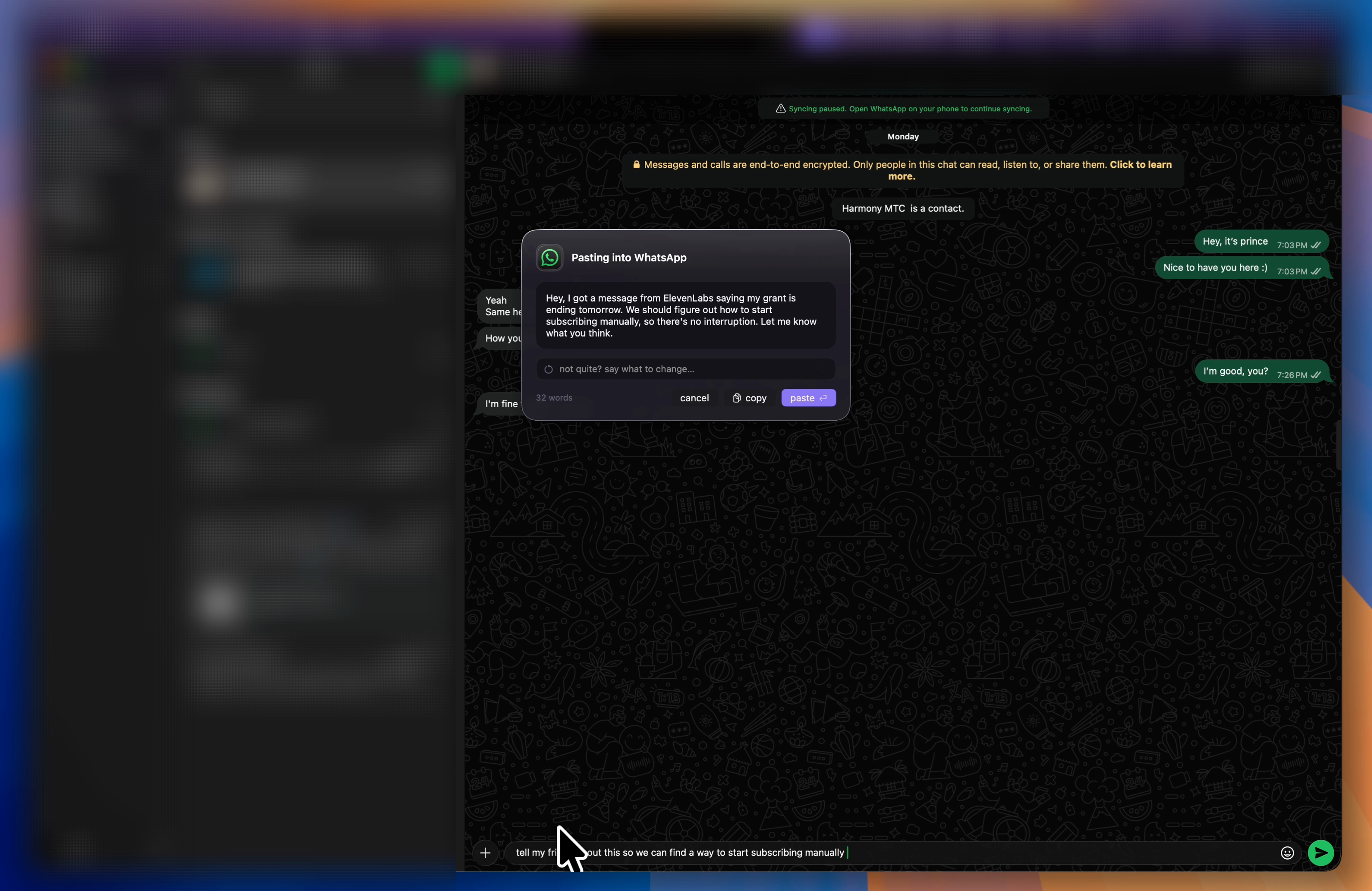This screenshot has width=1372, height=891.
Task: Click the Monday date label
Action: (x=903, y=137)
